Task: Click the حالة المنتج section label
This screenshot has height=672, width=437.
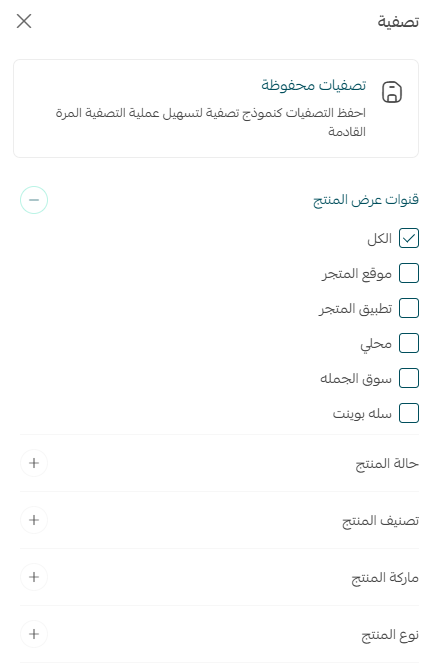Action: click(387, 464)
